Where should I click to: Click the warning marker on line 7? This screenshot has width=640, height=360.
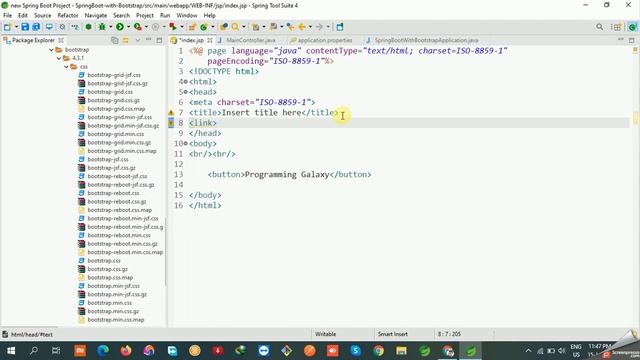coord(171,113)
